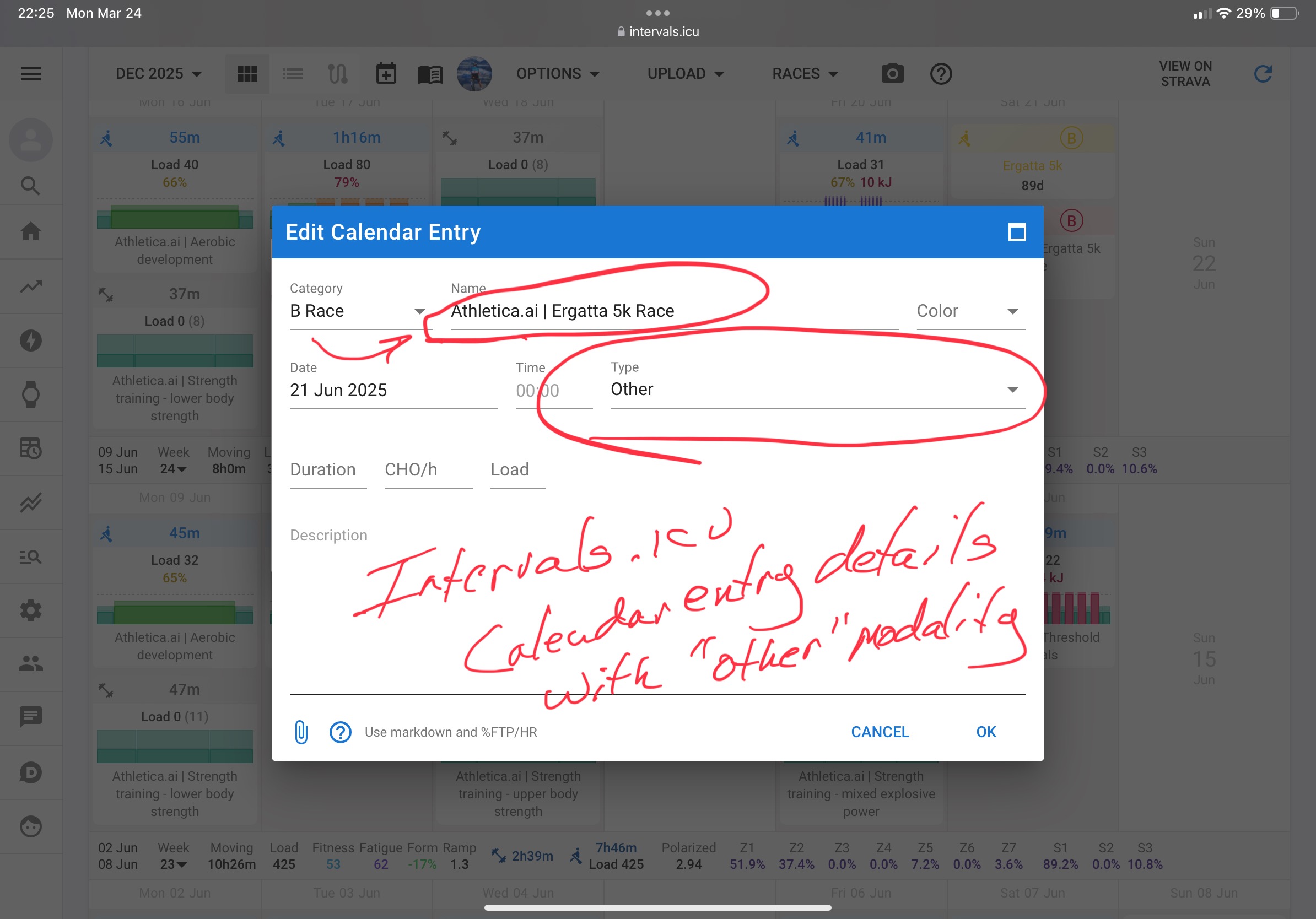Click the refresh icon near Strava
Screen dimensions: 1316x919
1263,73
